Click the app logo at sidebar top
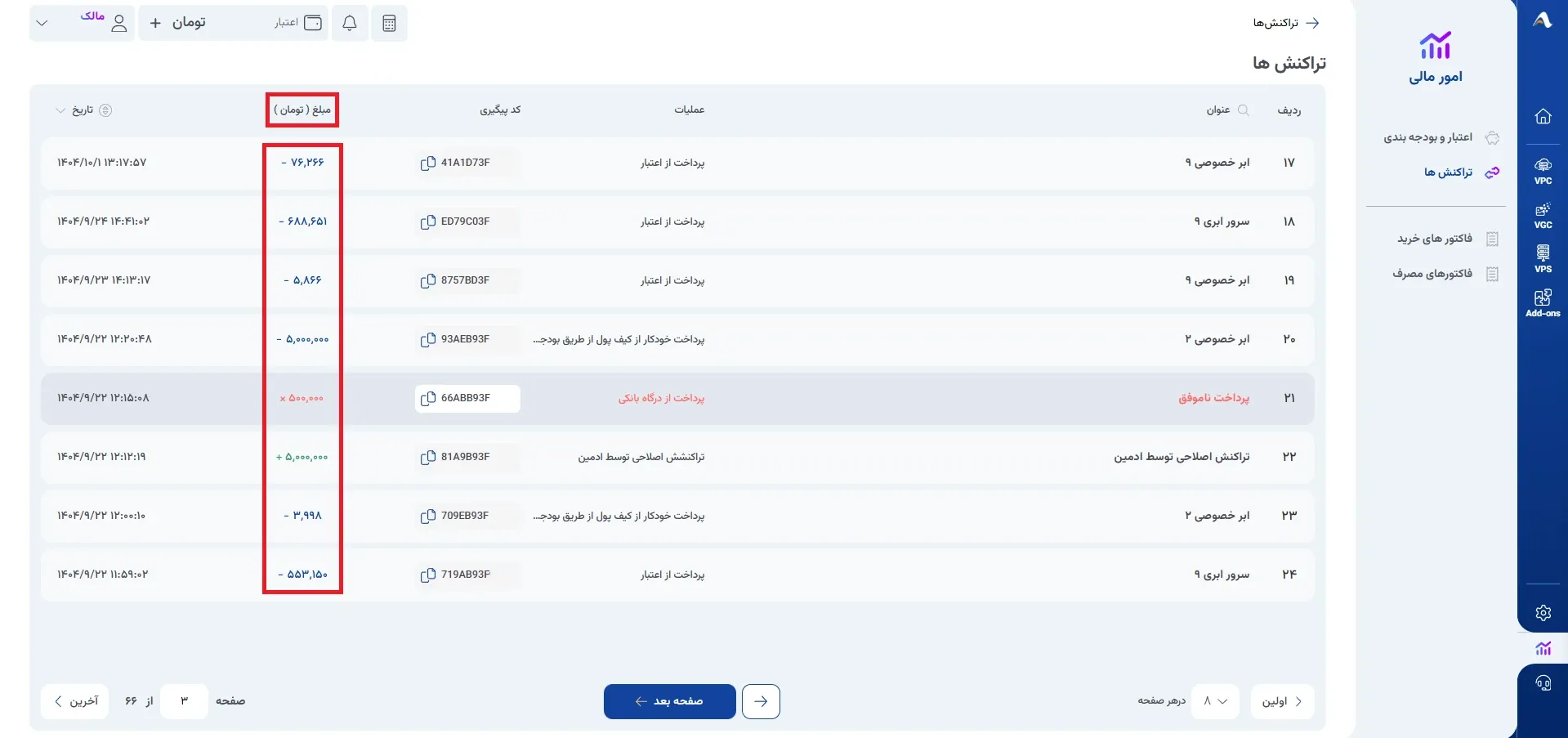 coord(1543,20)
